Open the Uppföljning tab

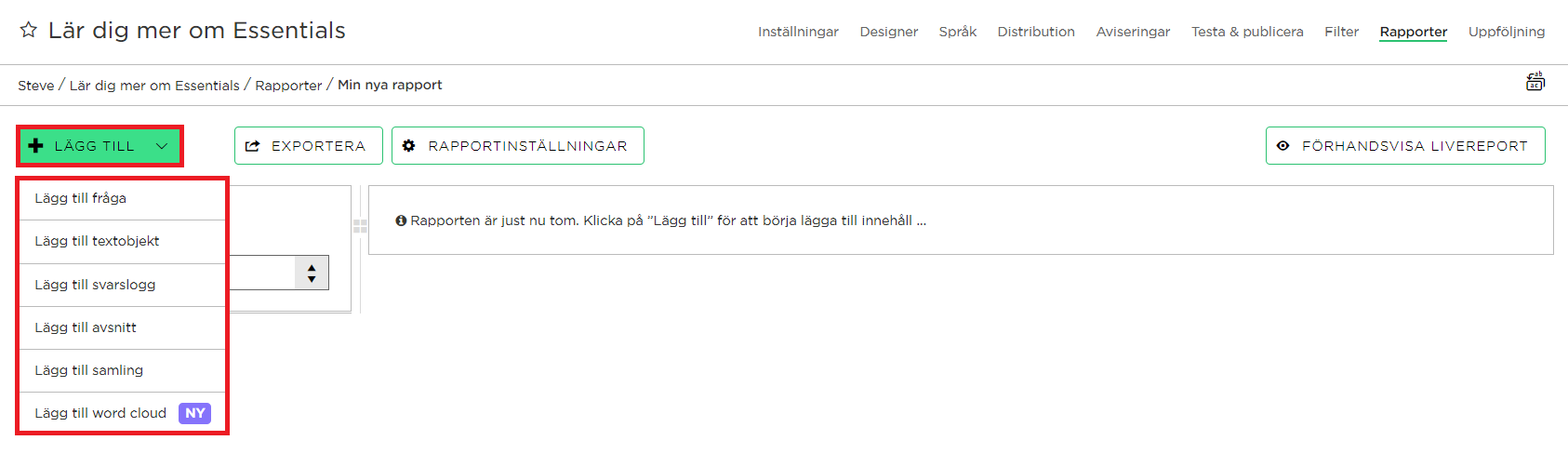(1507, 32)
